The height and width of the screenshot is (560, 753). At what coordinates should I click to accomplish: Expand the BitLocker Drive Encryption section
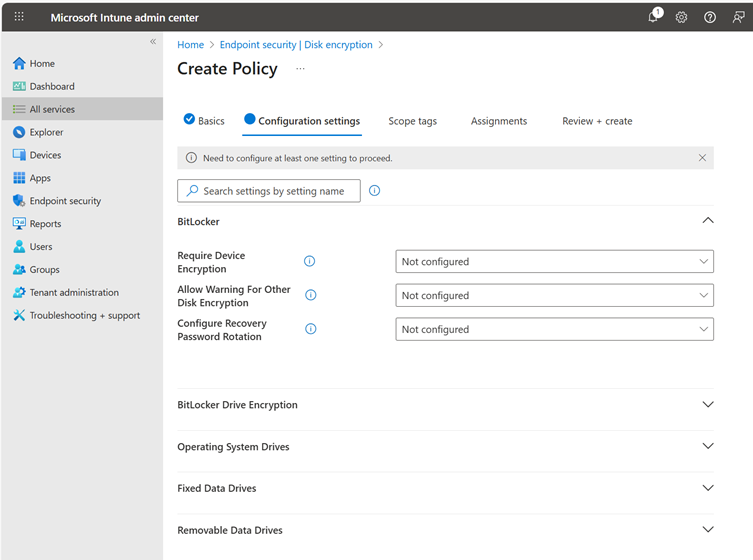708,405
